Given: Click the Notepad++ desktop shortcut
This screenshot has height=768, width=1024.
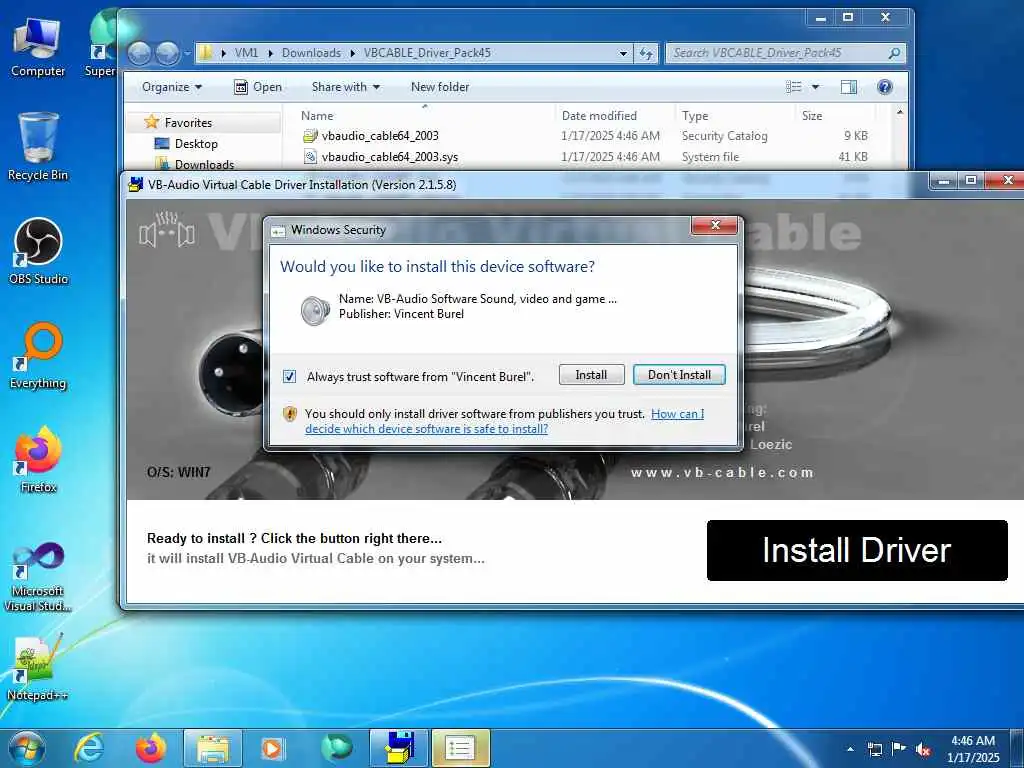Looking at the screenshot, I should (38, 667).
